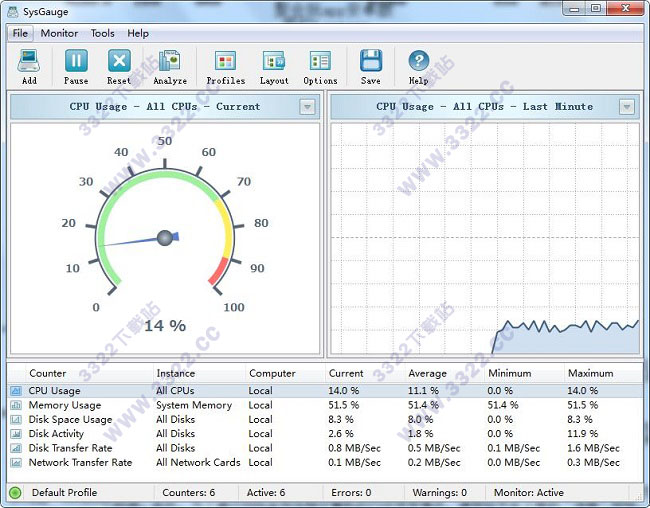Click the System Memory instance cell
This screenshot has width=650, height=508.
(194, 405)
